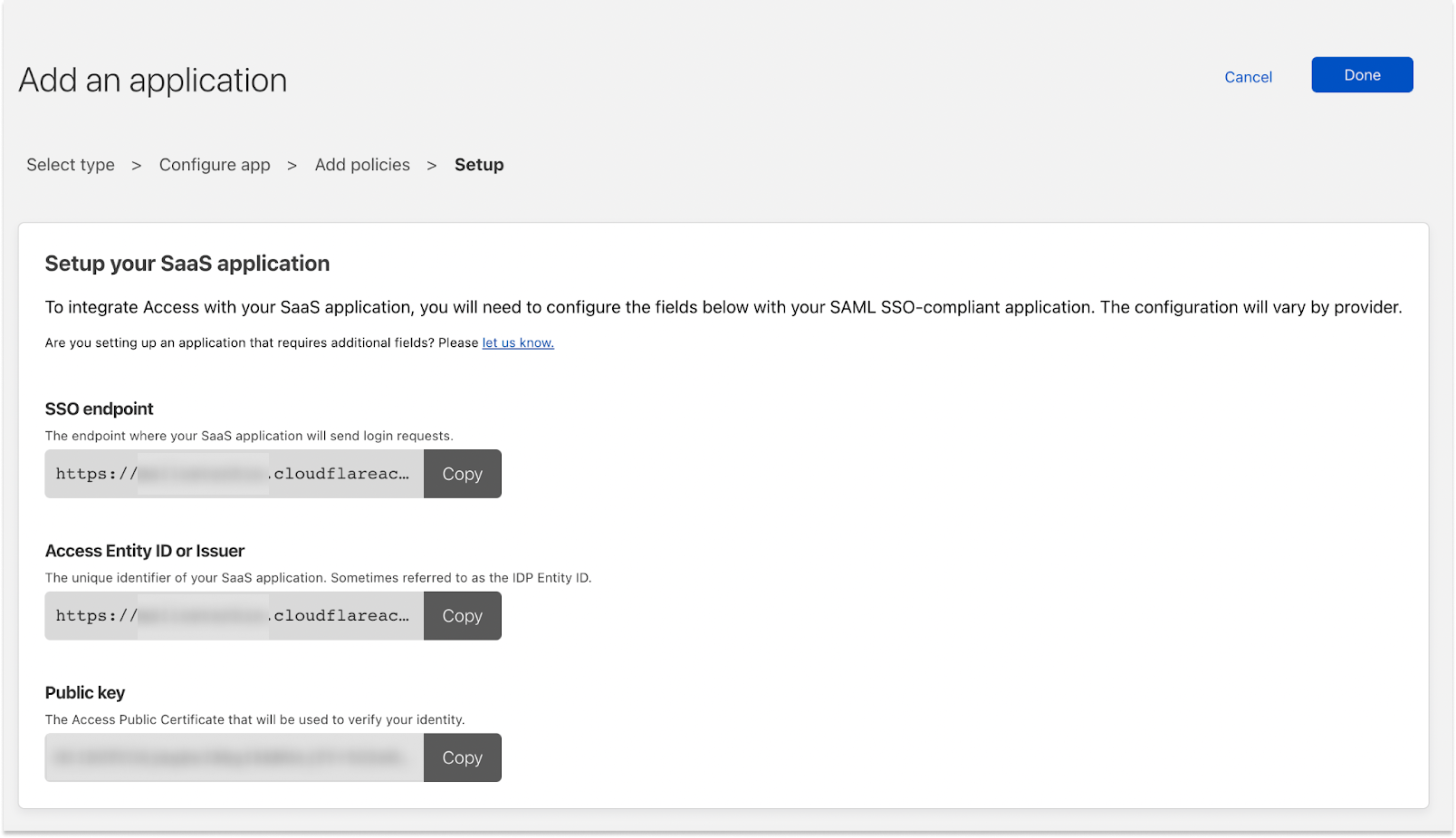Screen dimensions: 1456x838
Task: Click the "Add an application" page title
Action: [152, 80]
